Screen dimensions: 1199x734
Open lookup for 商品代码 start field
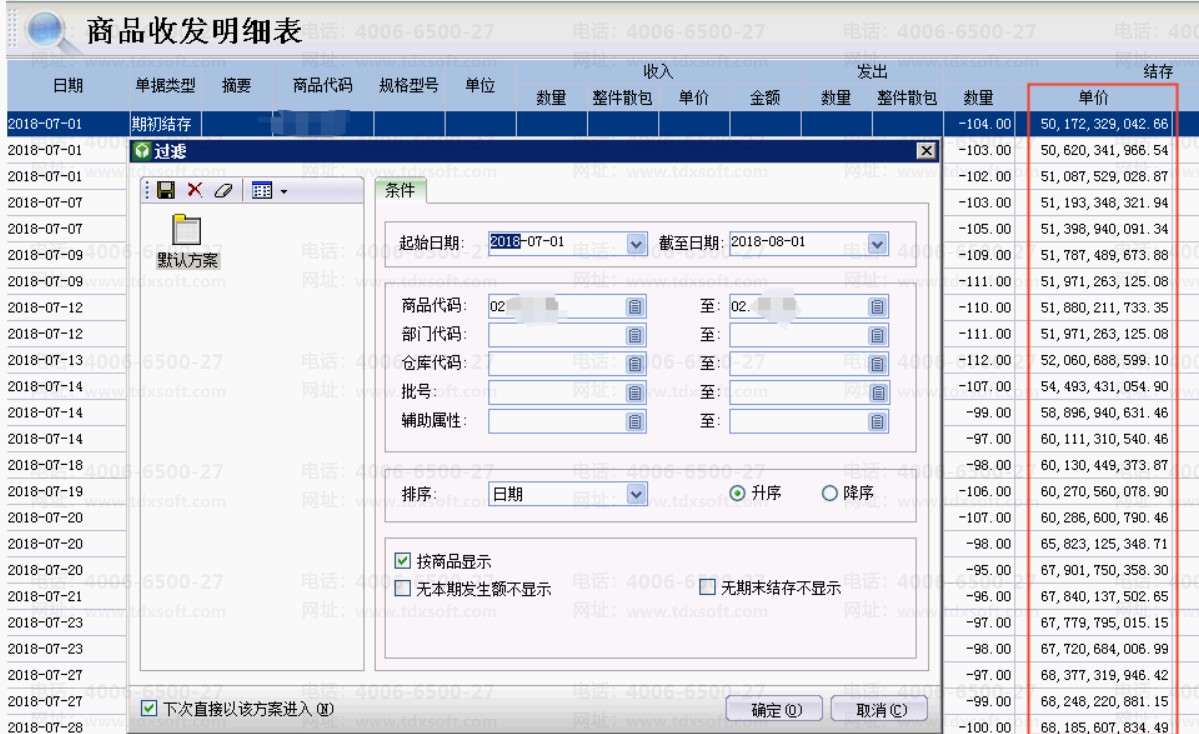pyautogui.click(x=635, y=307)
